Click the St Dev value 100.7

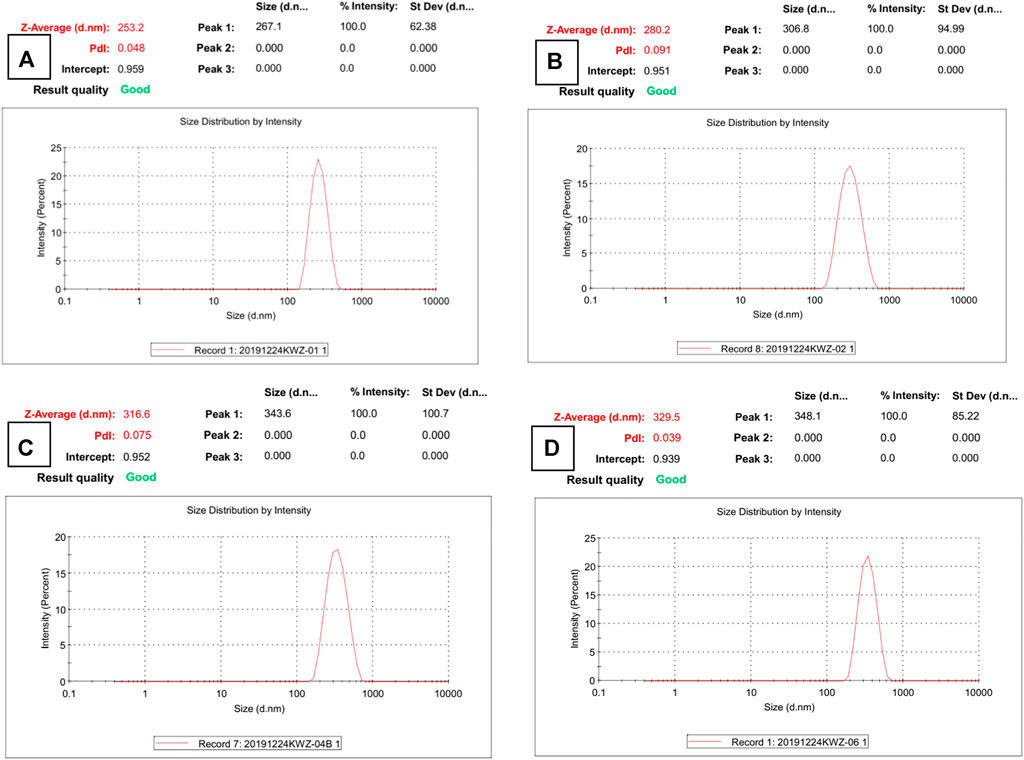(436, 413)
